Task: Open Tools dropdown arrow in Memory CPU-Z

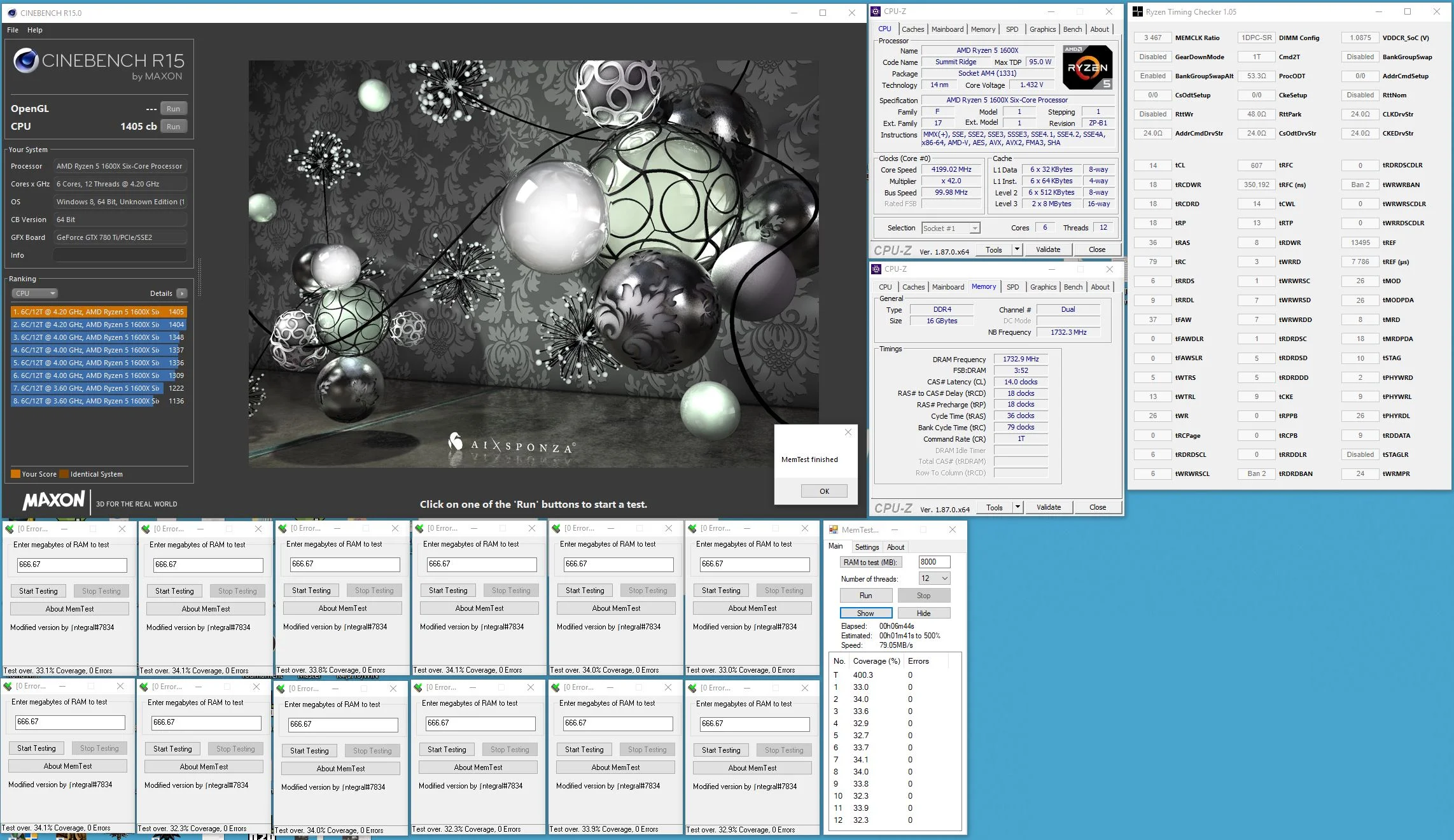Action: pos(1017,507)
